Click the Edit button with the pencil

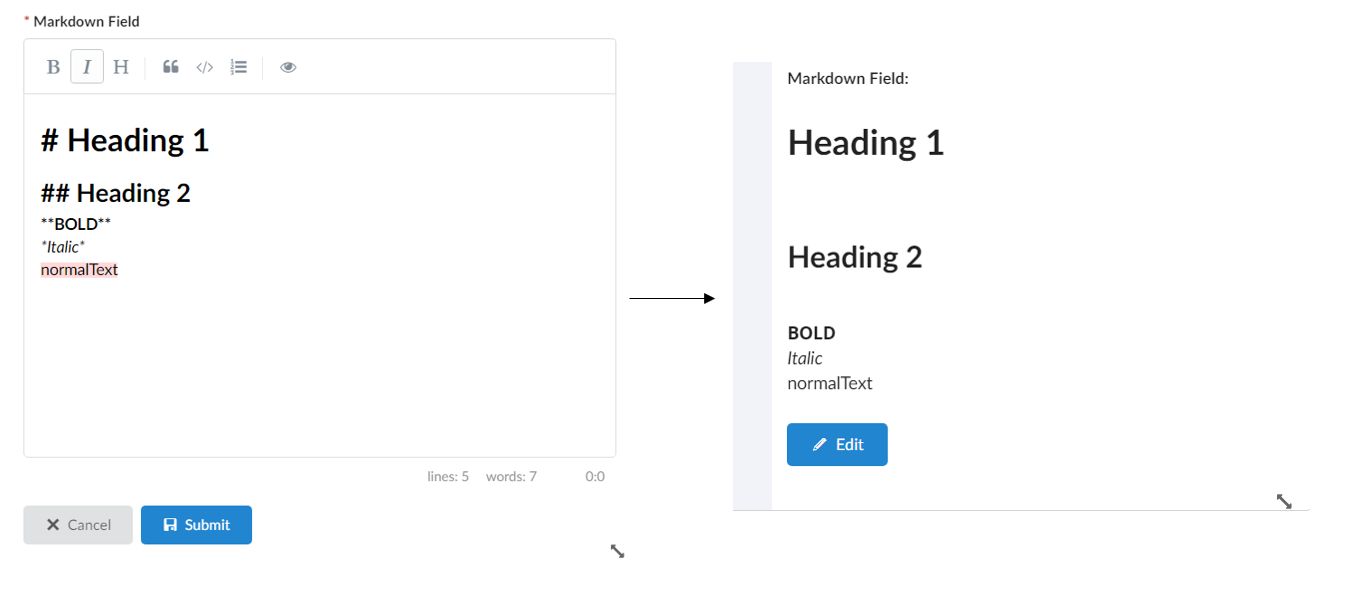(837, 445)
